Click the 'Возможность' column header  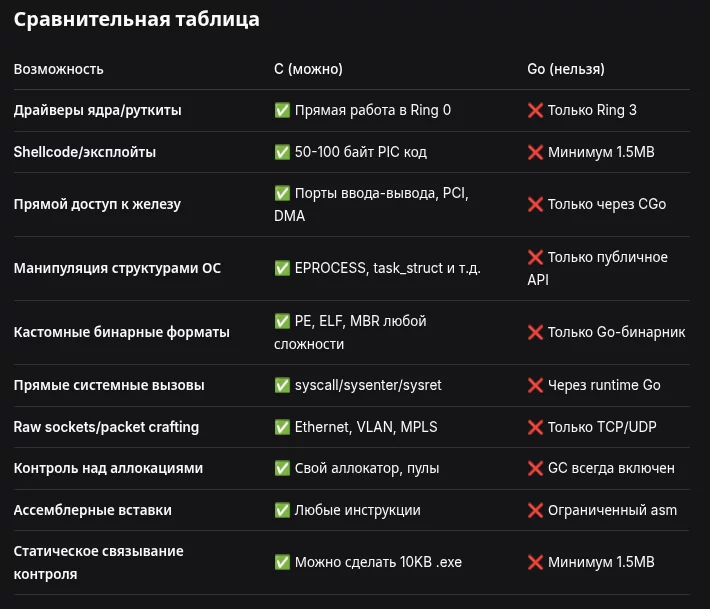coord(58,69)
